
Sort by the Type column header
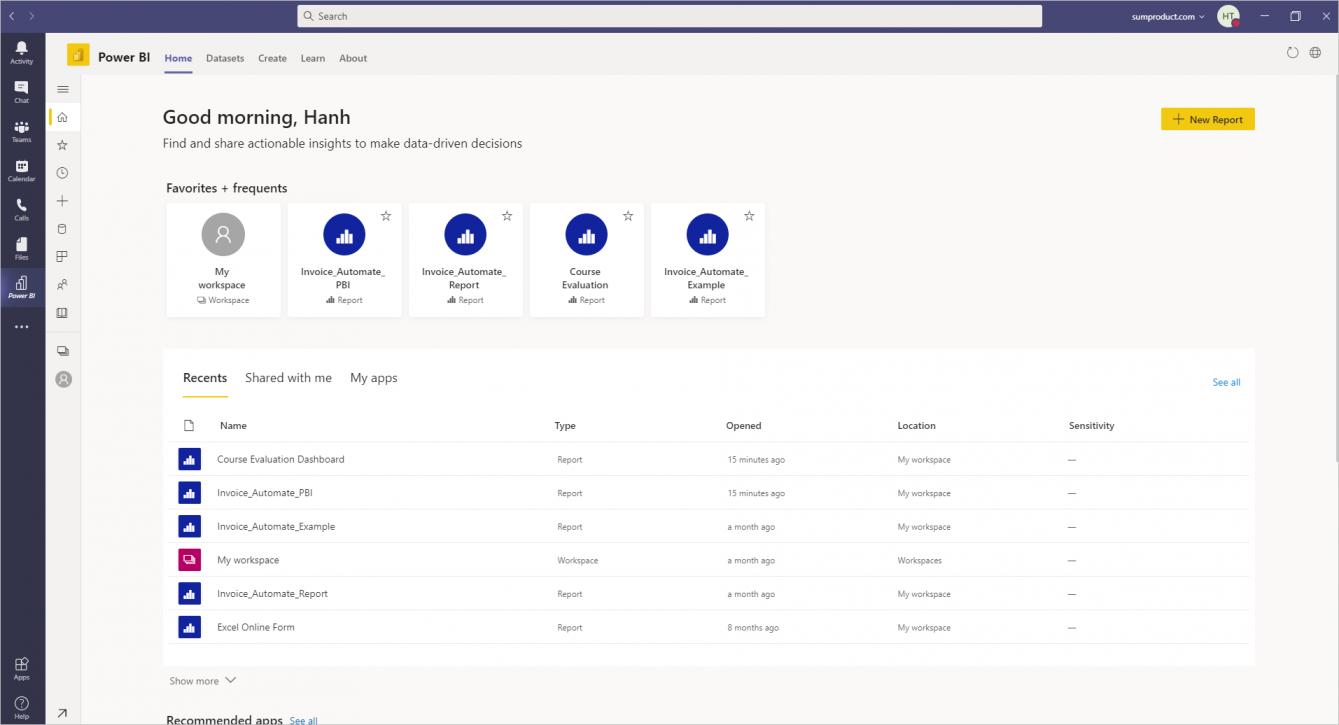click(x=565, y=426)
